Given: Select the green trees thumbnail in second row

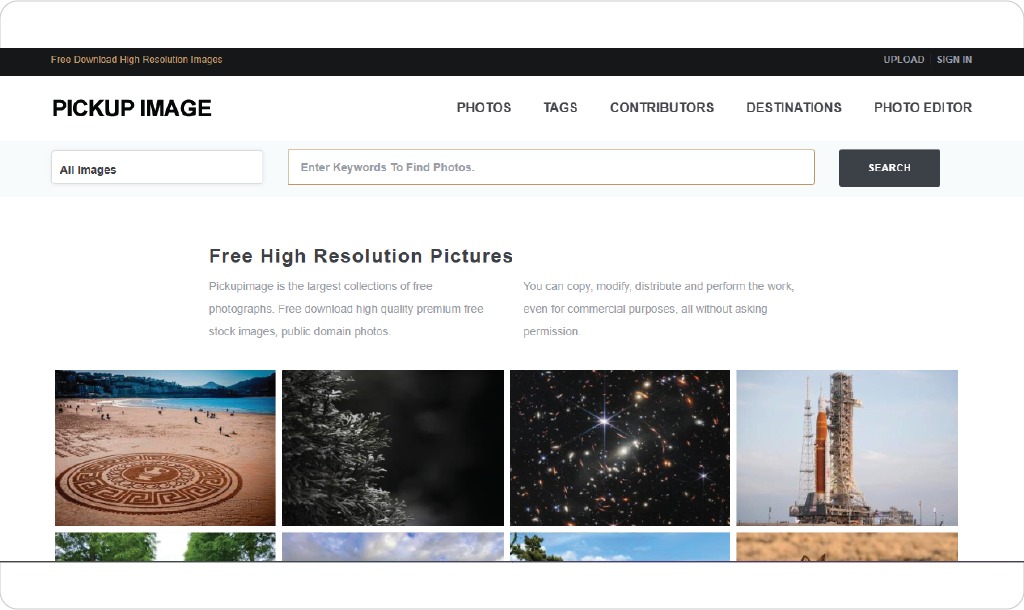Looking at the screenshot, I should coord(165,546).
